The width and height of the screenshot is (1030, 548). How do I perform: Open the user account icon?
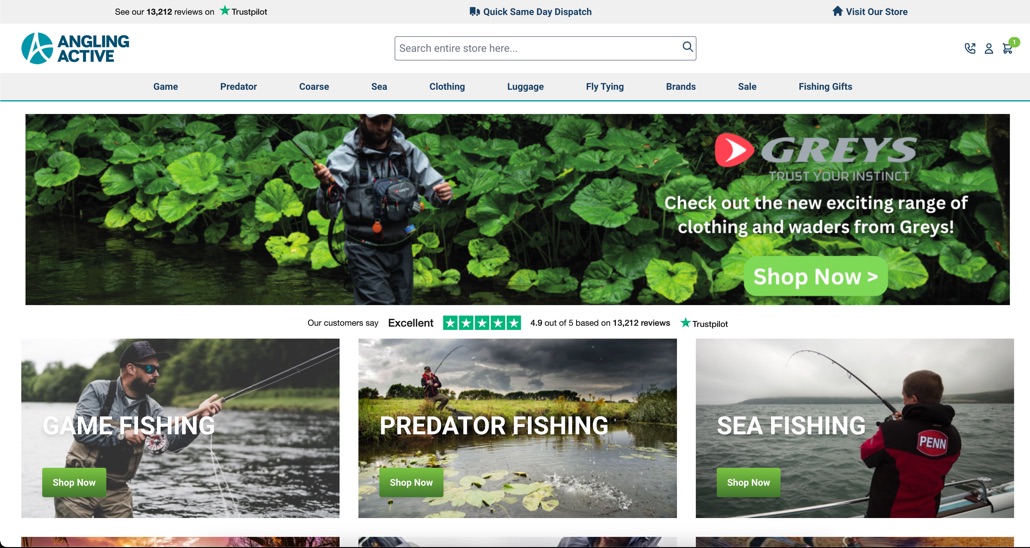tap(989, 49)
